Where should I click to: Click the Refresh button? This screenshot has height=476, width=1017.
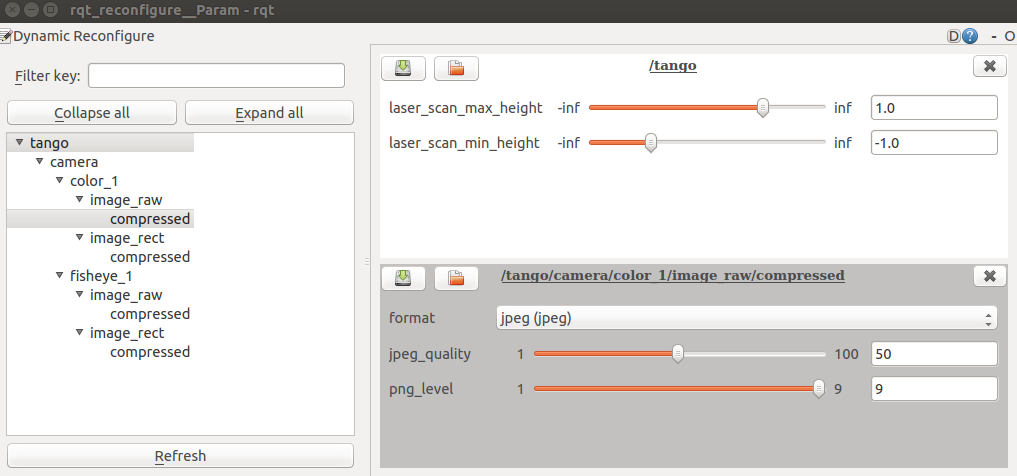point(180,456)
